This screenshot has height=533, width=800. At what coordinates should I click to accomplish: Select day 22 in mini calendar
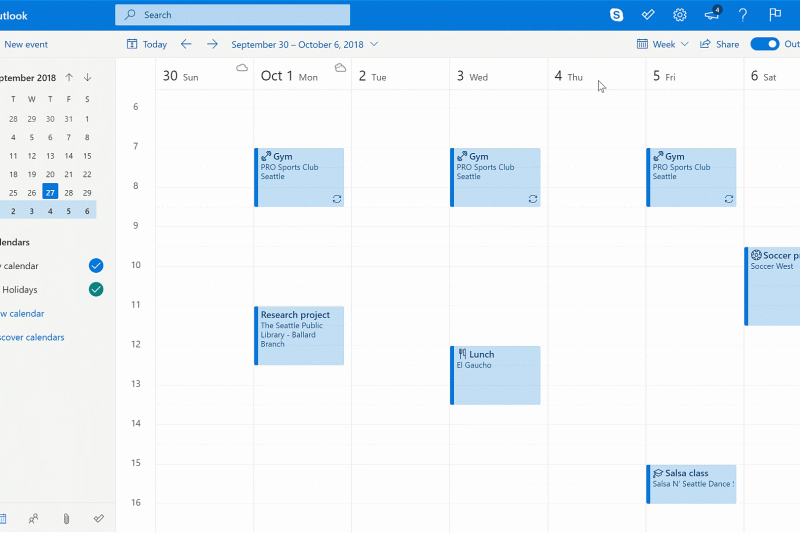pos(87,174)
